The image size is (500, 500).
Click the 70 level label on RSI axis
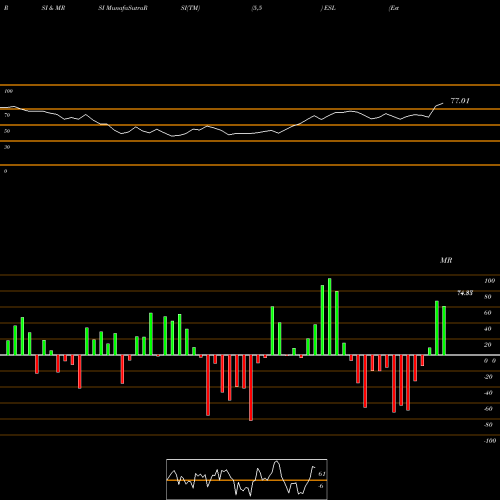coord(7,115)
